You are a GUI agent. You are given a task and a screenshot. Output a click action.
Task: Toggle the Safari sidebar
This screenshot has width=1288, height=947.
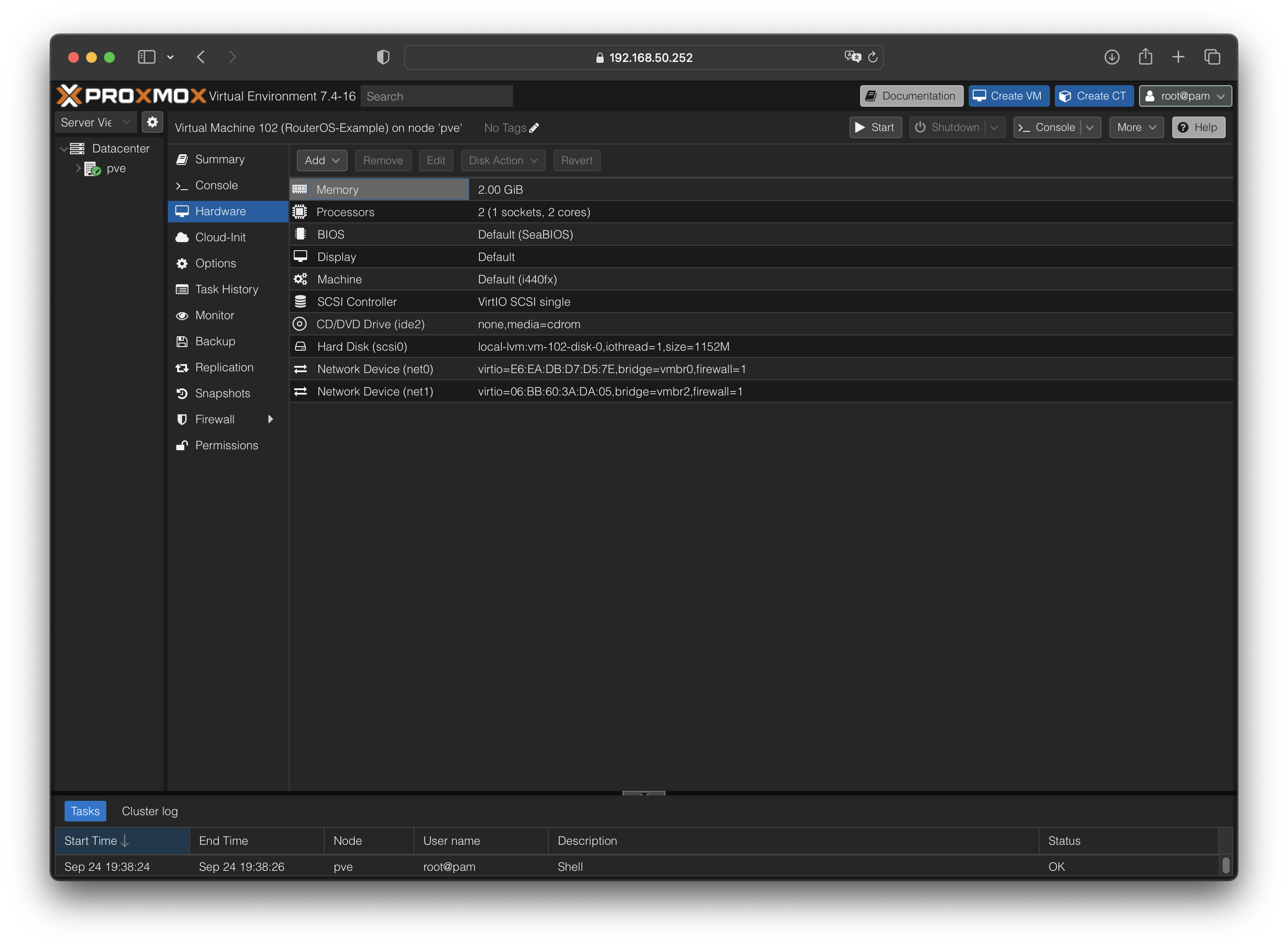pos(147,57)
